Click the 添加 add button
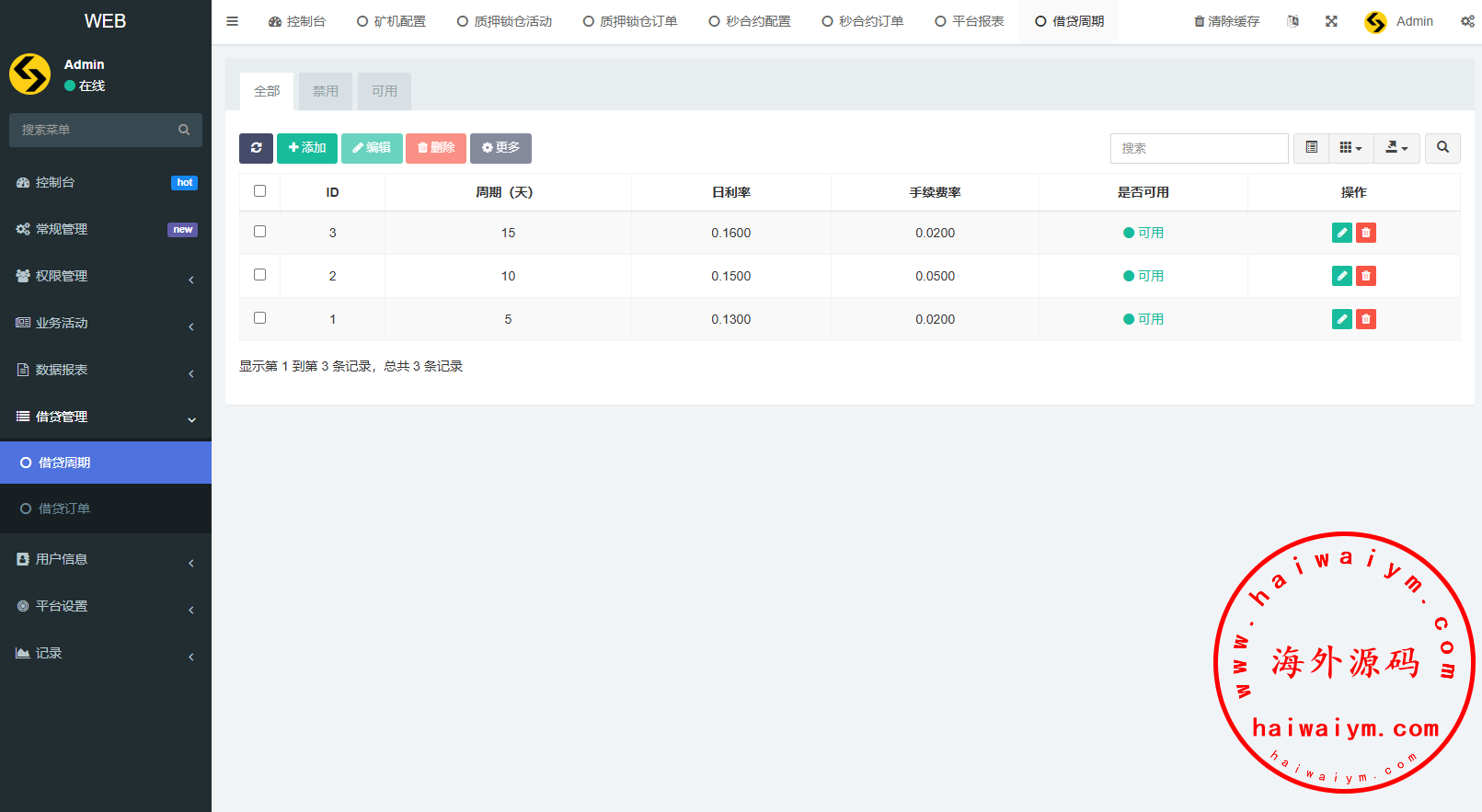Viewport: 1482px width, 812px height. point(307,148)
